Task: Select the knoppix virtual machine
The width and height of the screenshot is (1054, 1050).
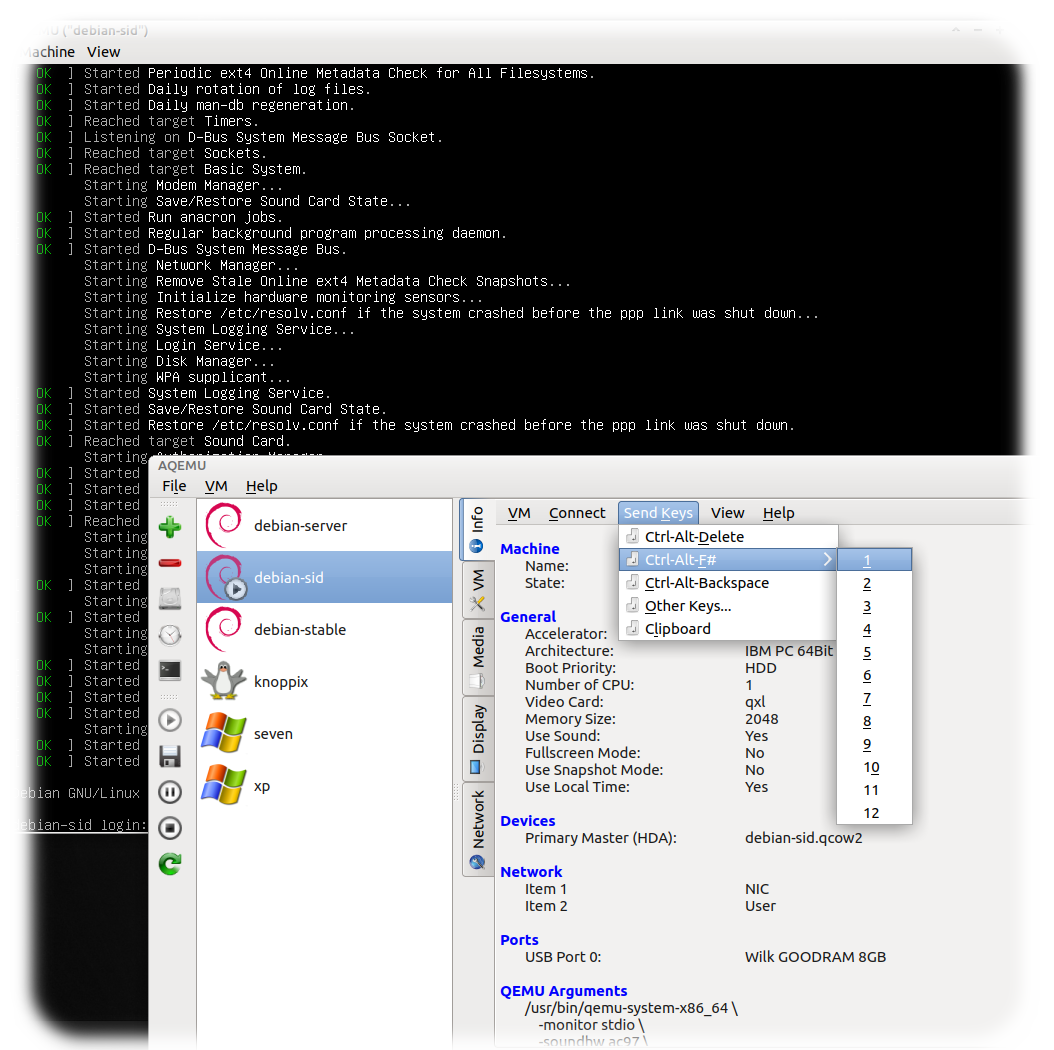Action: [325, 682]
